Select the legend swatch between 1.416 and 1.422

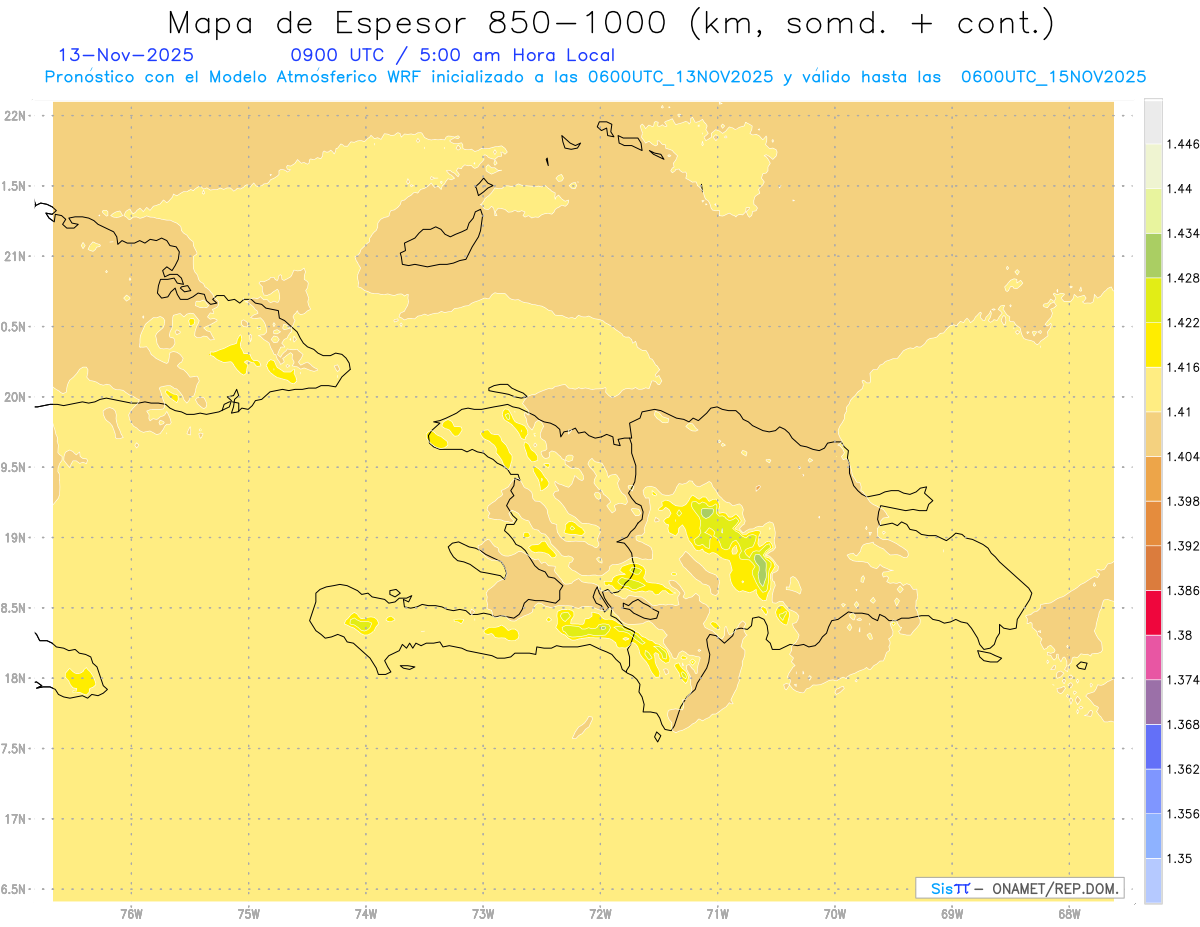pos(1153,345)
